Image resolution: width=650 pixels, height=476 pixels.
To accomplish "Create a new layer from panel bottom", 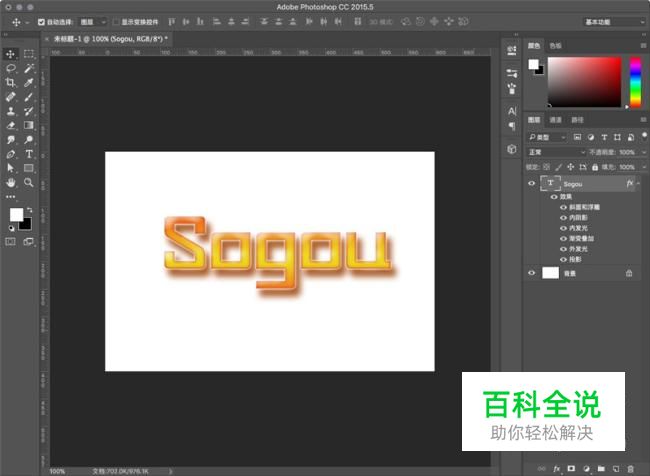I will point(616,469).
